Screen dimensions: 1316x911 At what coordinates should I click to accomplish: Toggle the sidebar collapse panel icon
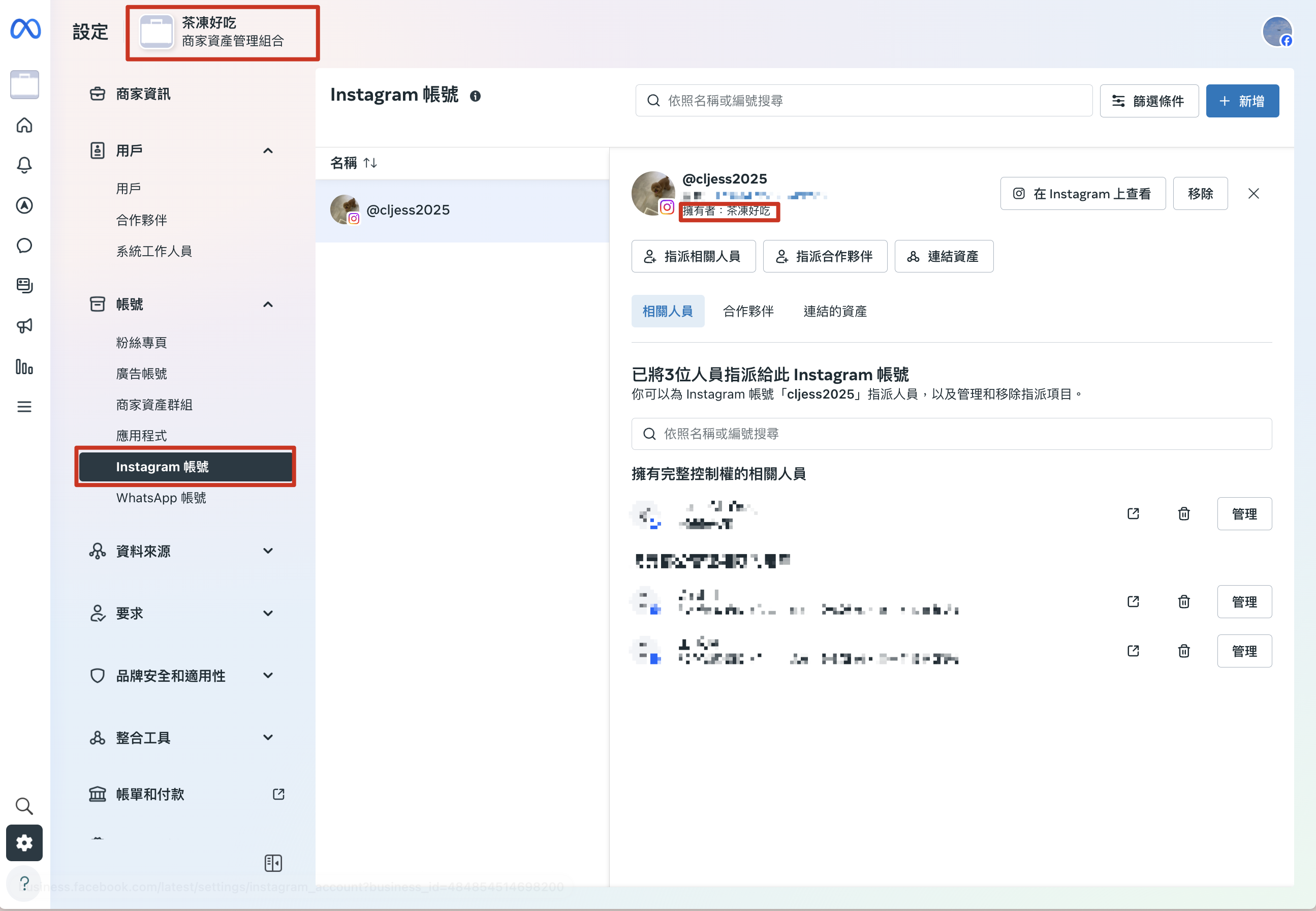click(x=273, y=863)
